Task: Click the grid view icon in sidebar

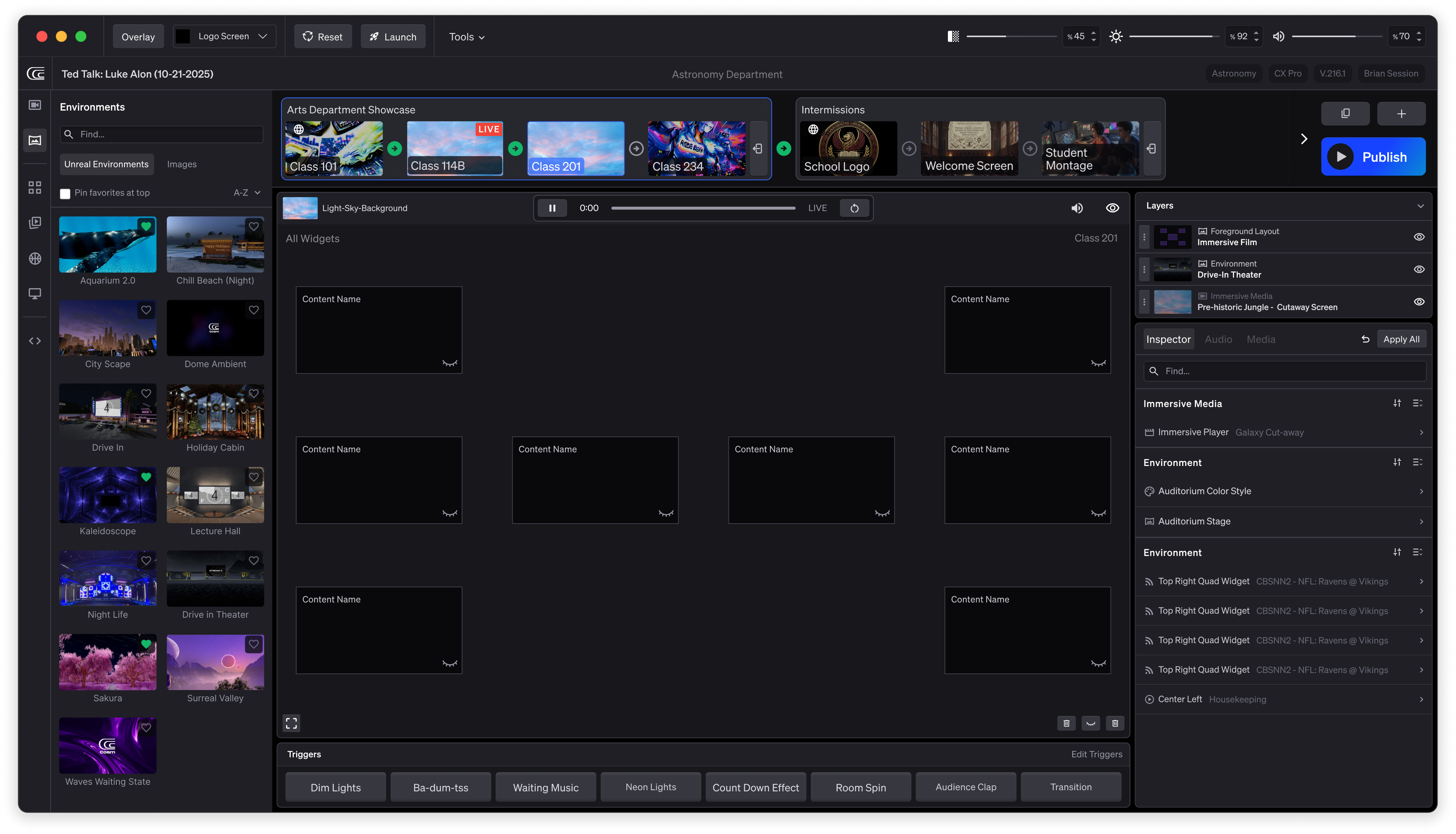Action: click(x=35, y=187)
